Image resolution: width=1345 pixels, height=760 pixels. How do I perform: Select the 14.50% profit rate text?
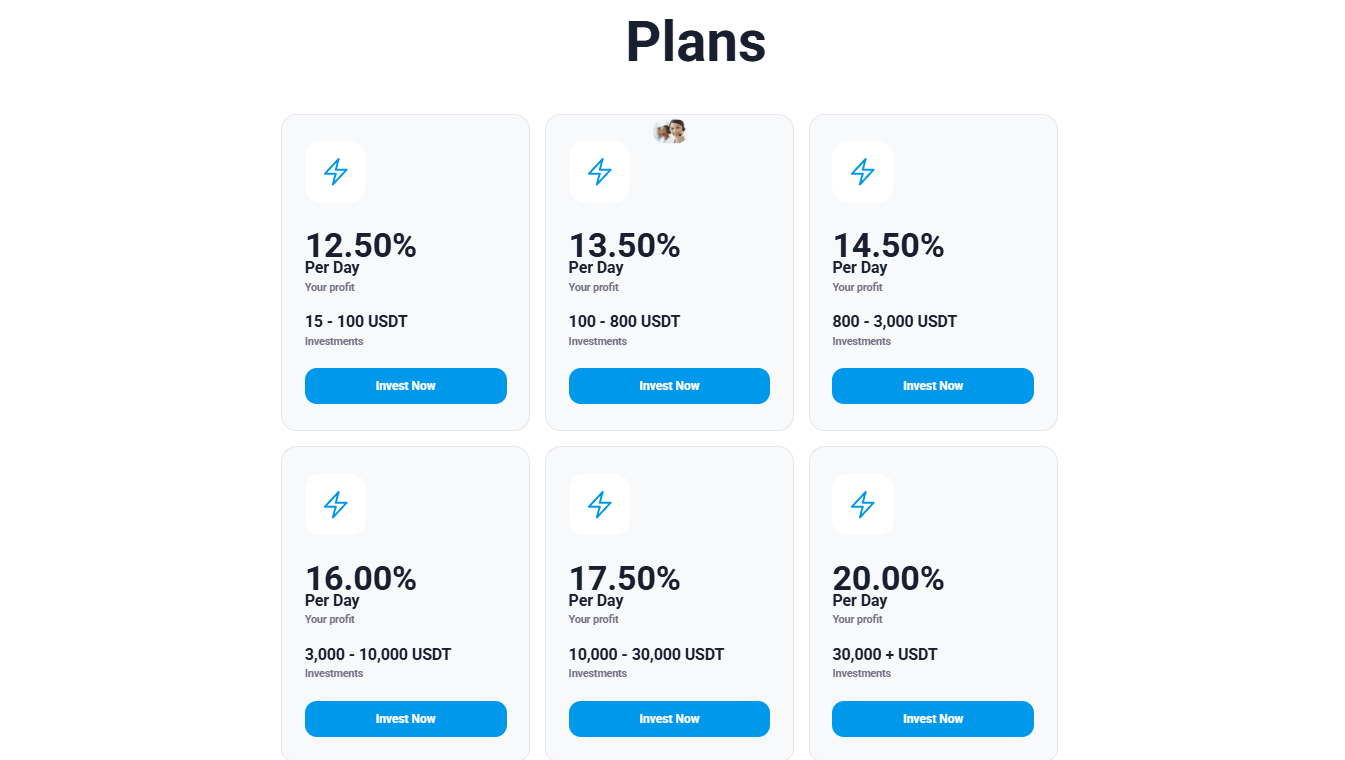point(888,245)
